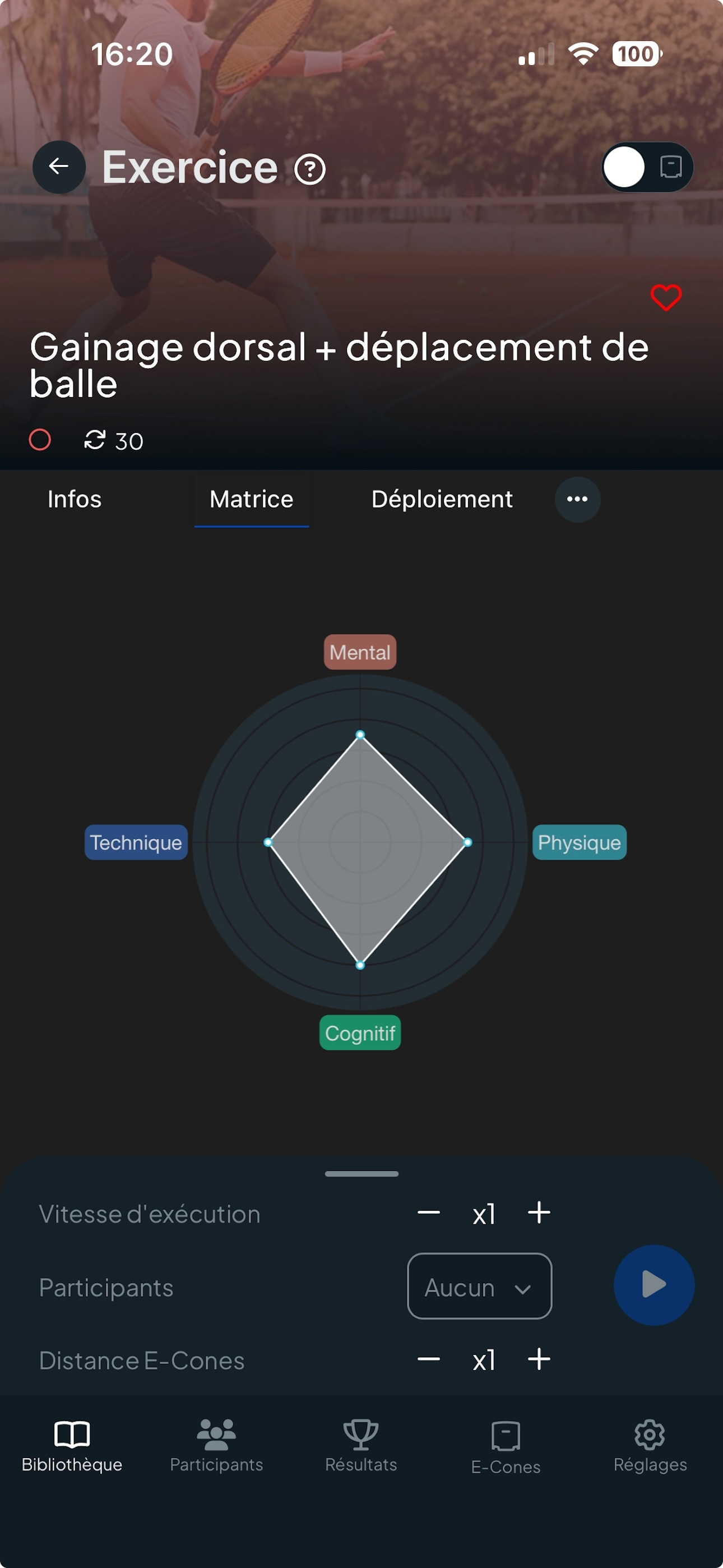The width and height of the screenshot is (723, 1568).
Task: Open Résultats trophy tab
Action: click(x=361, y=1446)
